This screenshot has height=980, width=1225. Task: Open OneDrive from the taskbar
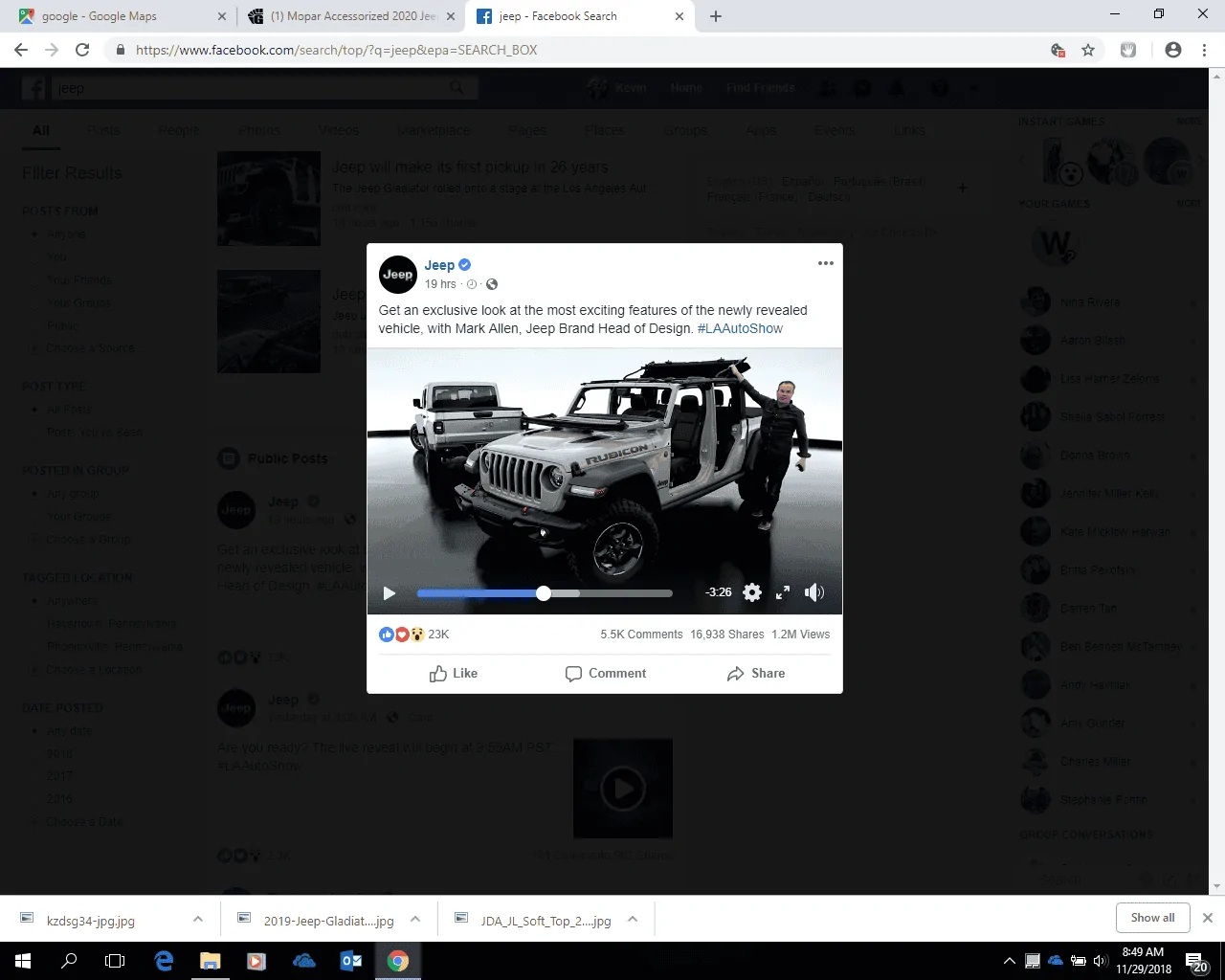[304, 961]
